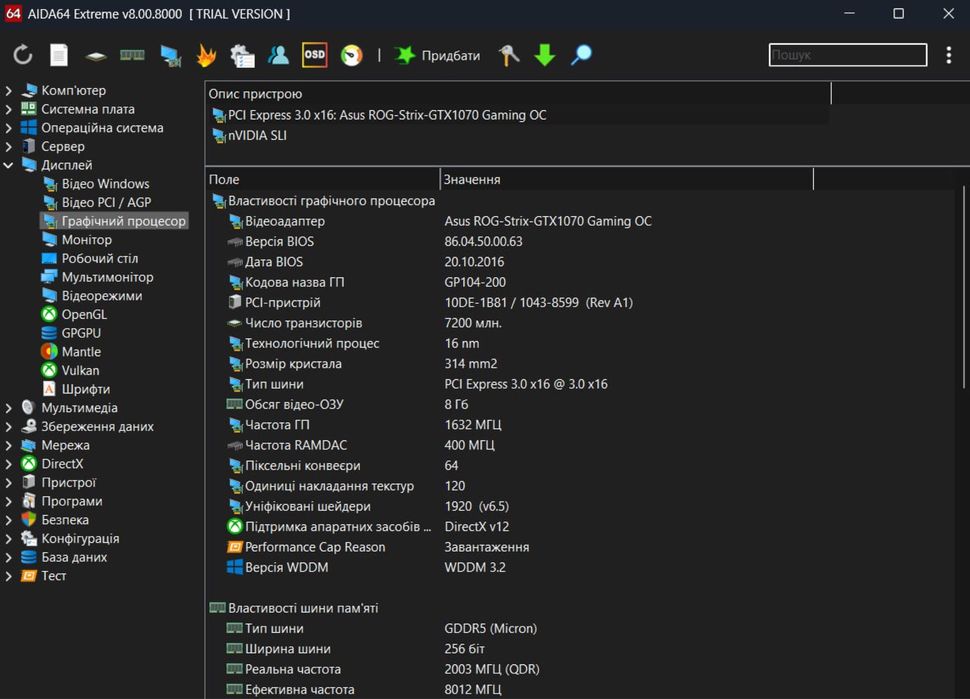Select PCI Express 3.0 x16 Asus device
This screenshot has width=970, height=699.
[x=379, y=115]
